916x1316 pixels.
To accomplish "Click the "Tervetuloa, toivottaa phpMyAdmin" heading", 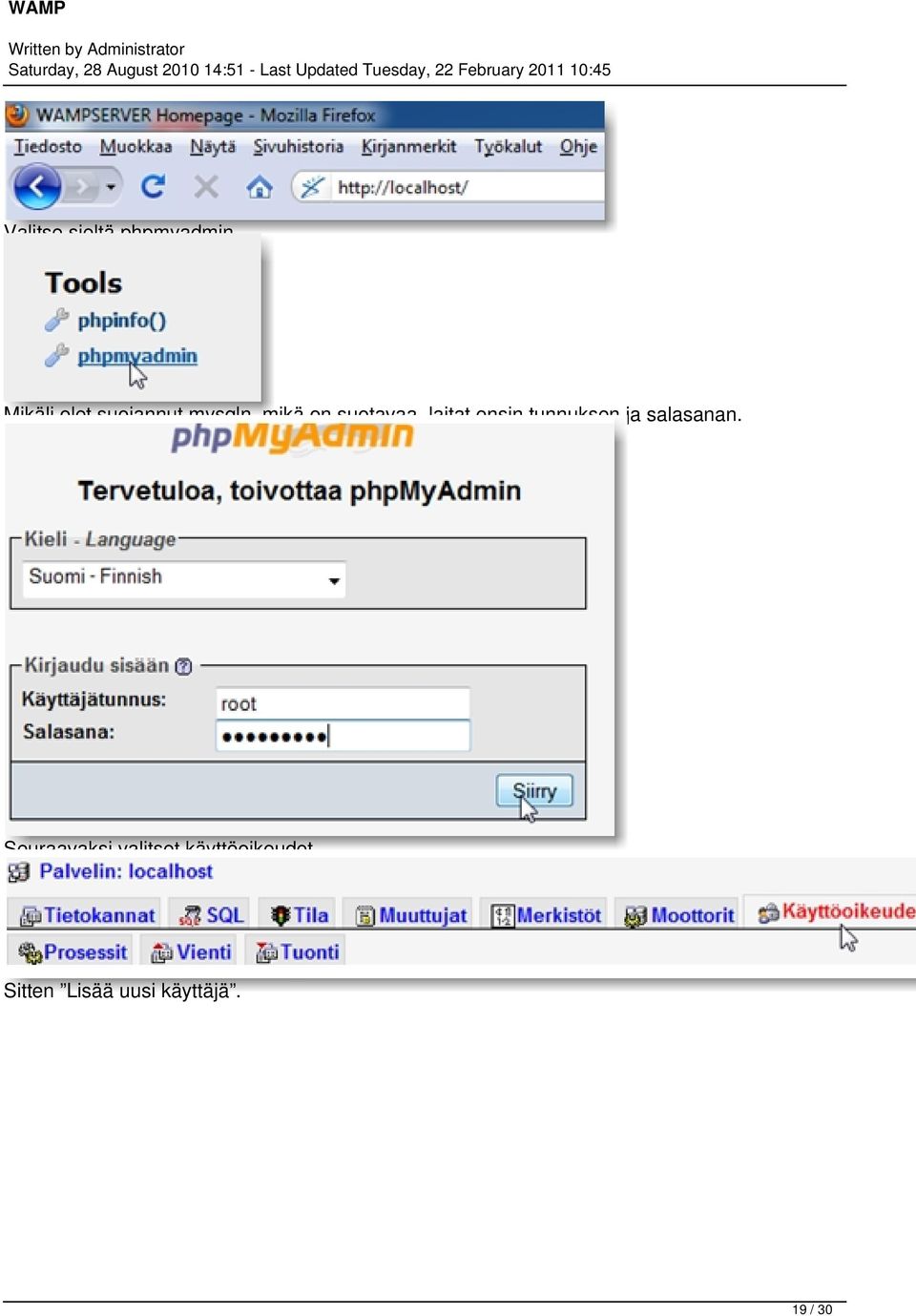I will click(300, 491).
